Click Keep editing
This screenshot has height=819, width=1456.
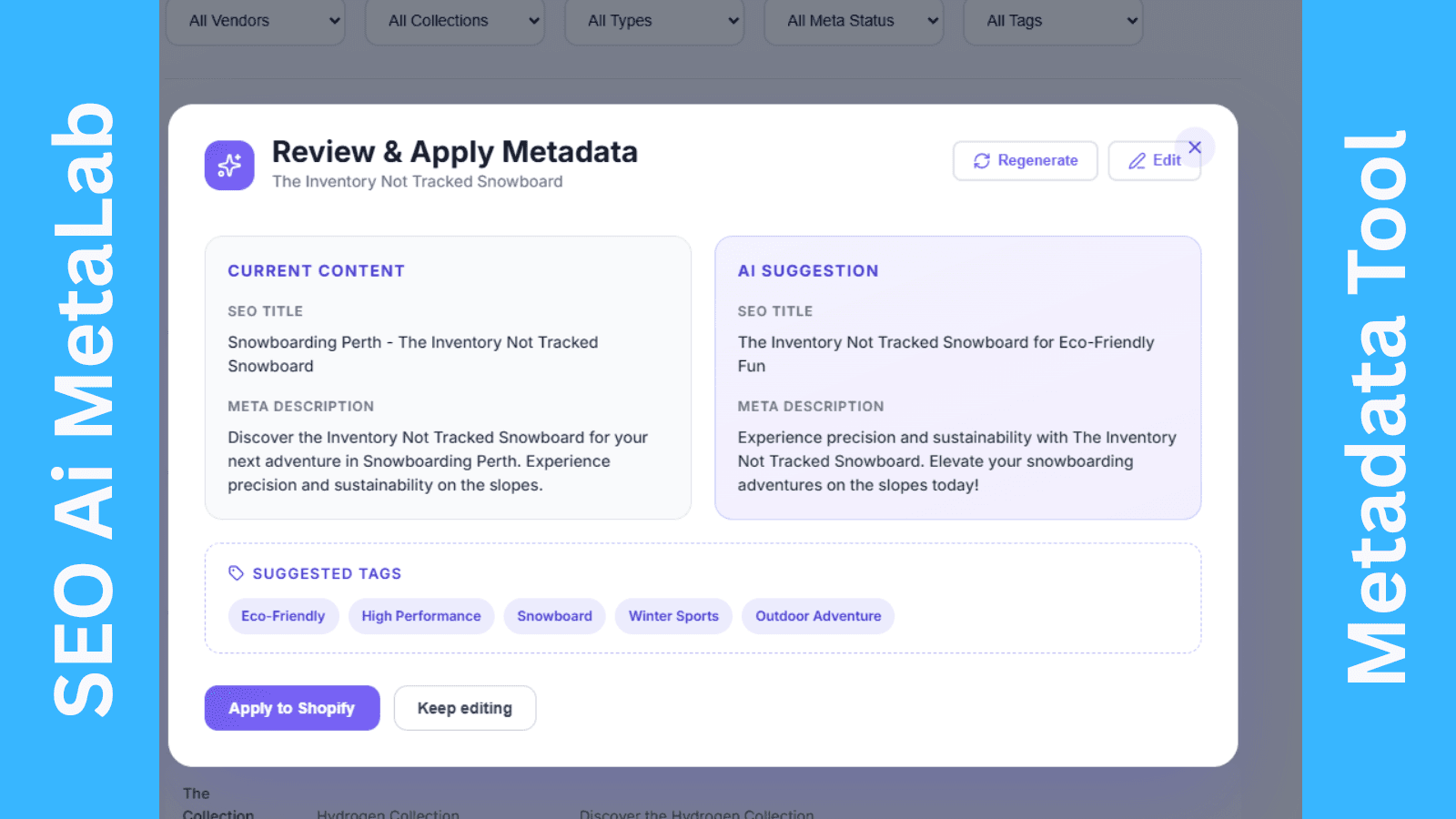pos(464,708)
